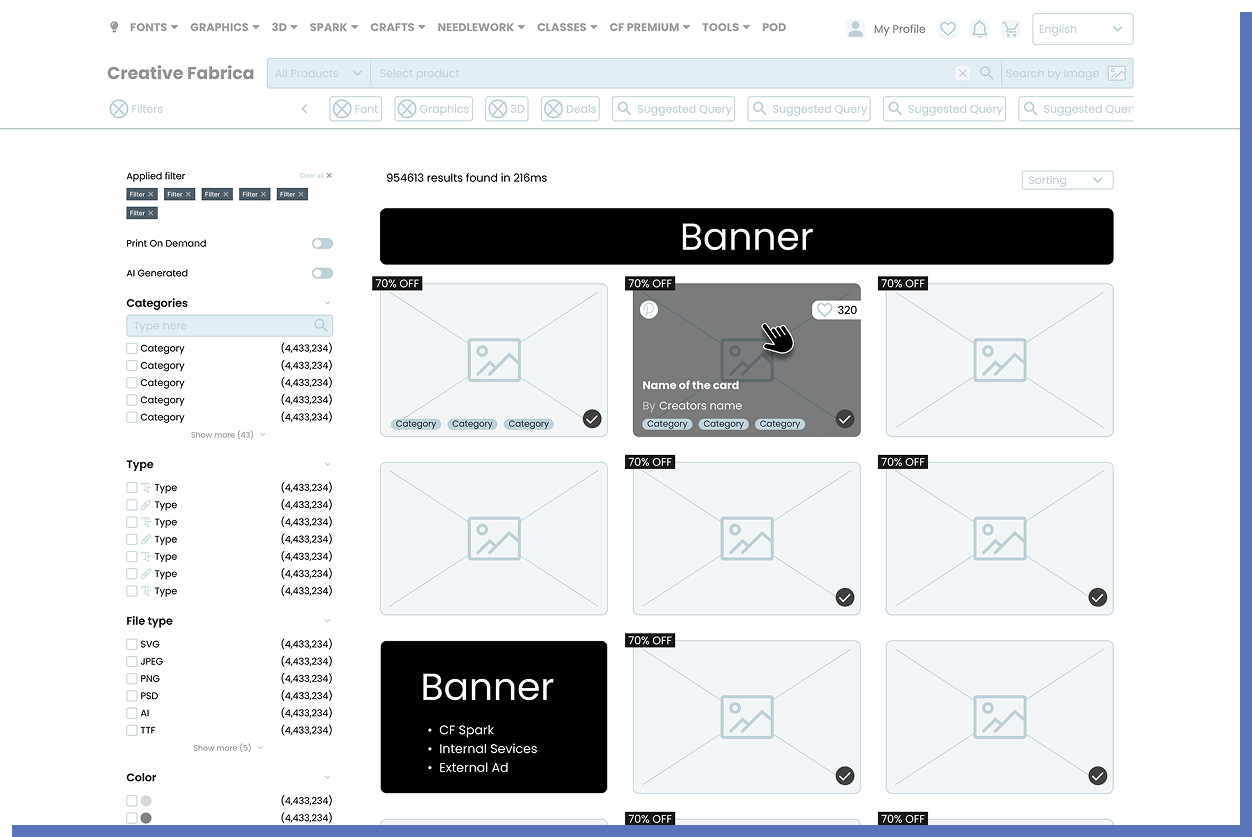Open the Sorting dropdown

click(x=1067, y=180)
